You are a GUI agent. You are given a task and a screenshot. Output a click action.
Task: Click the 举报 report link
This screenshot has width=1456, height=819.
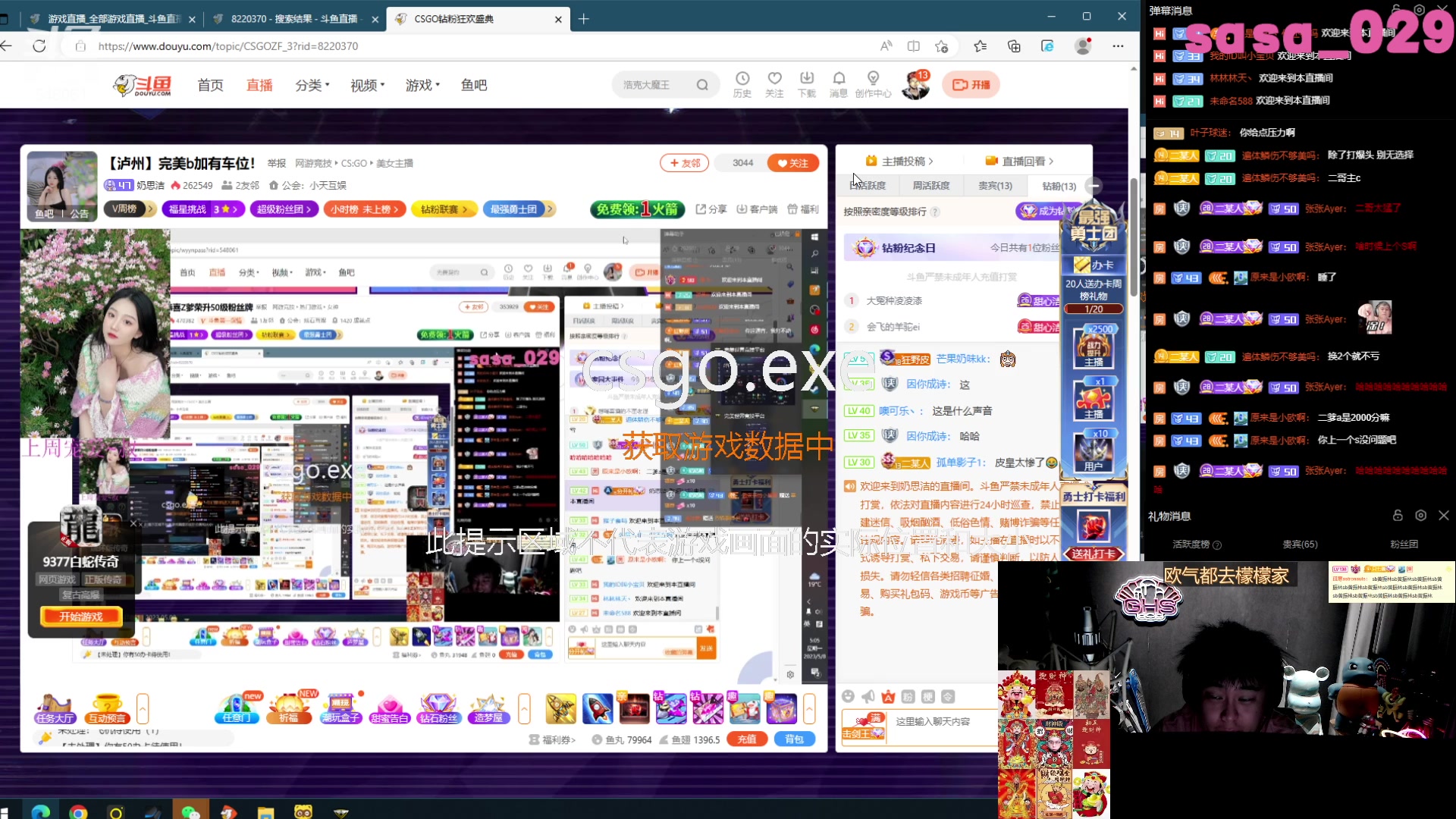277,163
